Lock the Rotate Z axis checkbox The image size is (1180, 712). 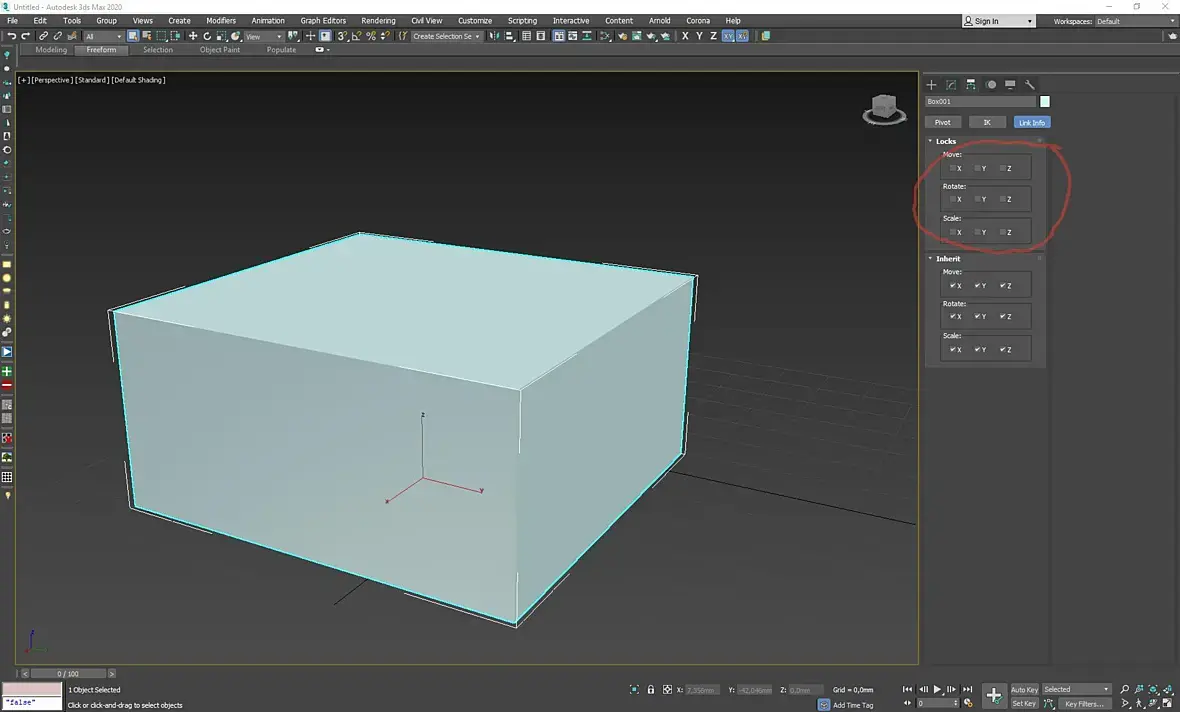coord(1003,199)
